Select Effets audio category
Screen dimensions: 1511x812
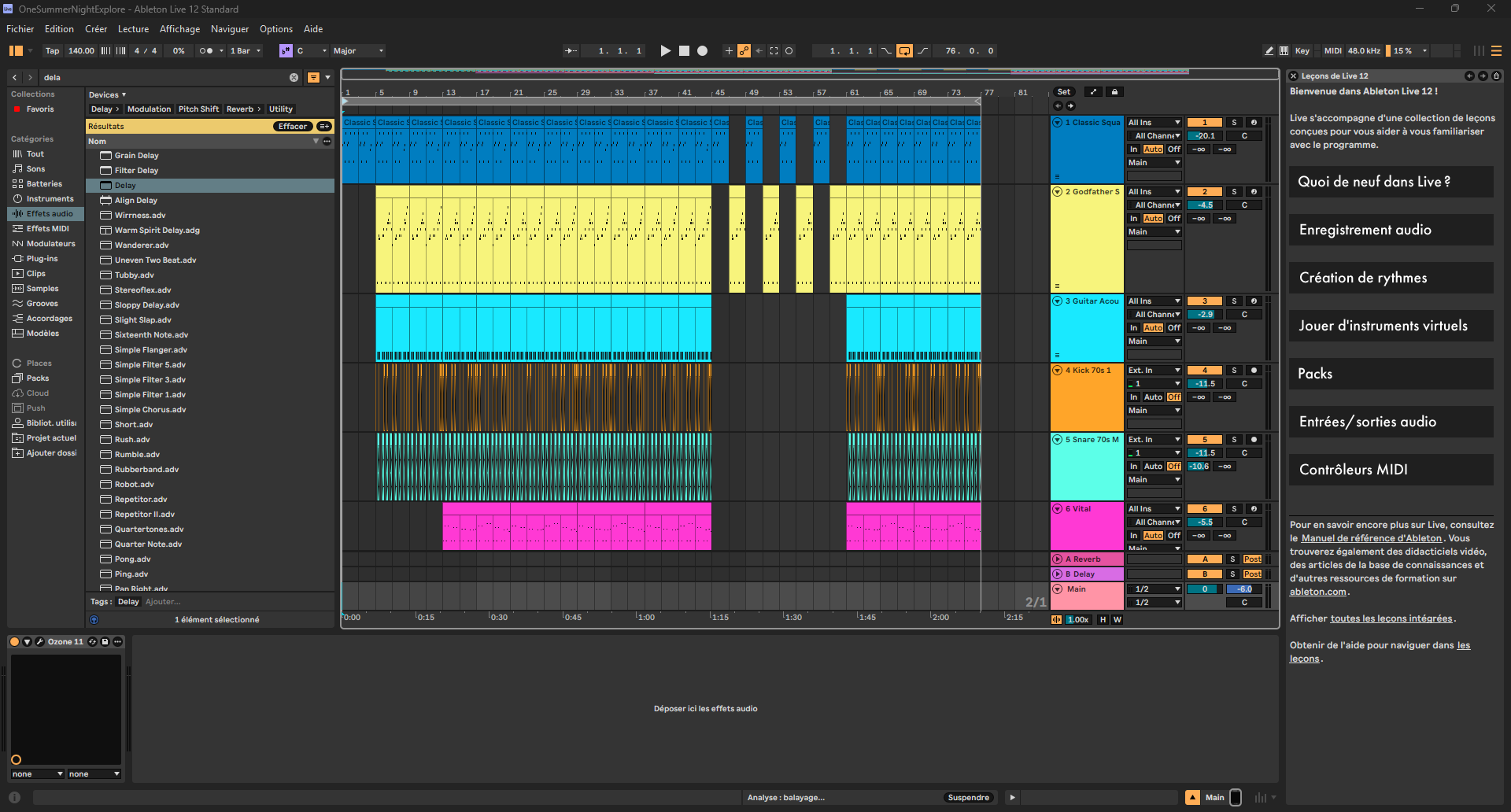pyautogui.click(x=46, y=213)
